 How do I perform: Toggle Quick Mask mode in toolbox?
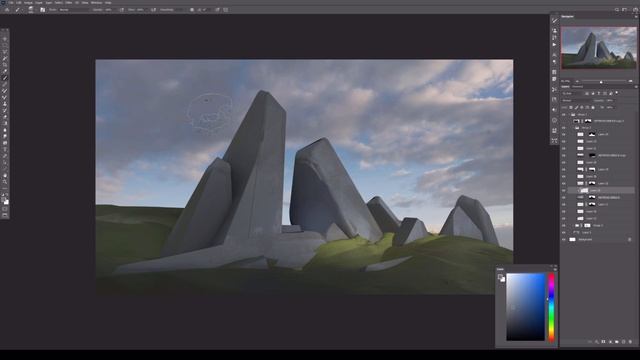(x=5, y=209)
